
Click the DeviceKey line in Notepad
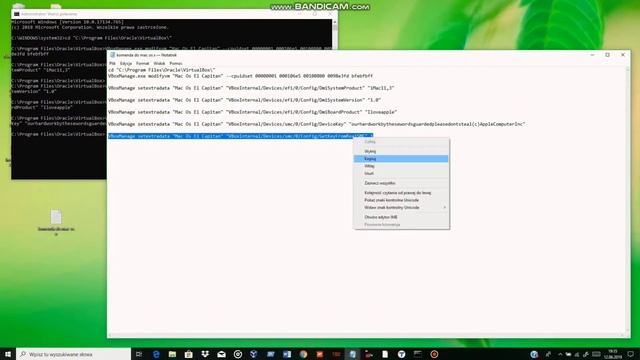coord(317,124)
